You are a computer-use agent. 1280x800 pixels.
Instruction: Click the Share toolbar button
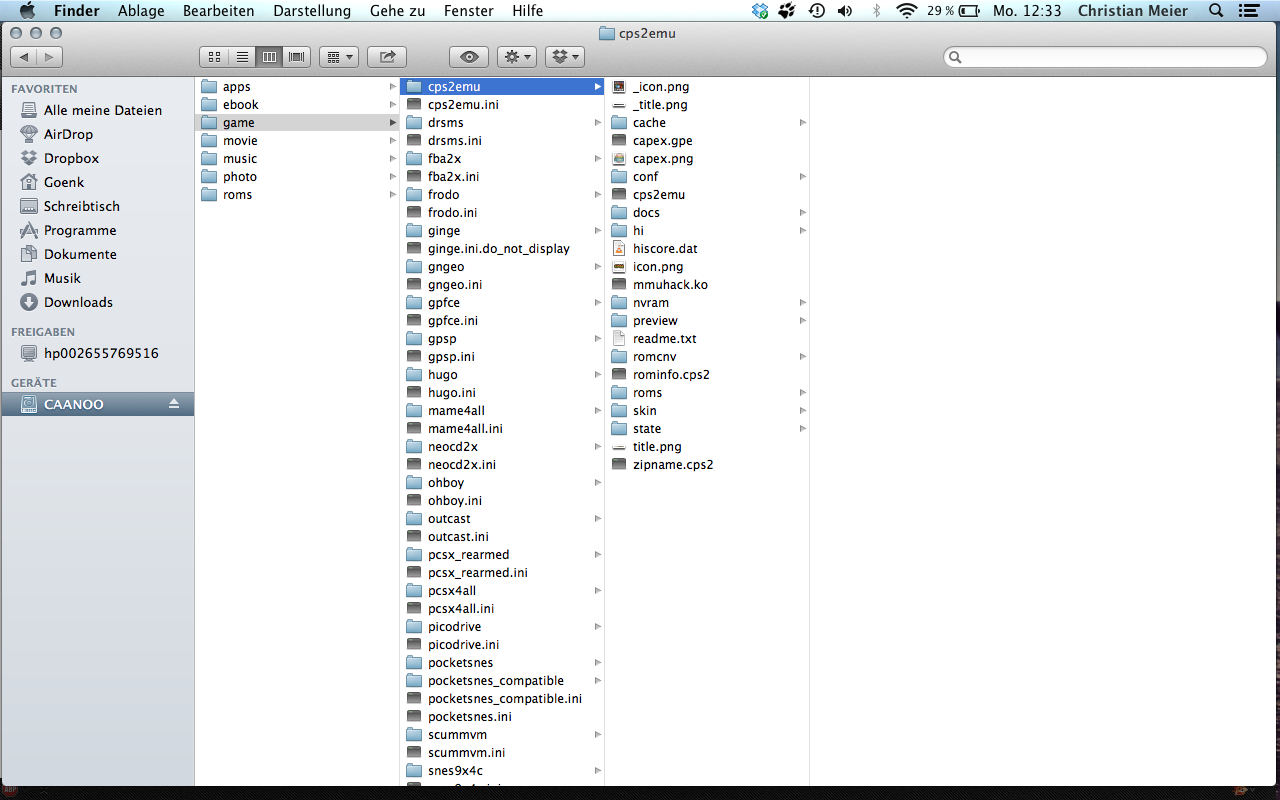coord(387,57)
